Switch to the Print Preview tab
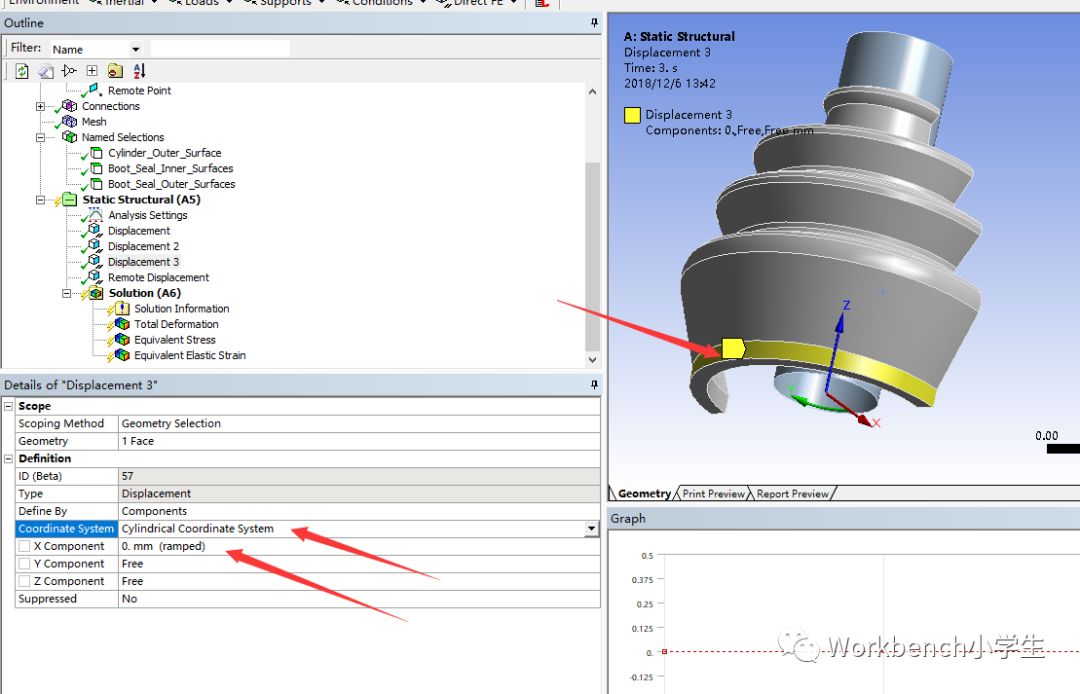1080x694 pixels. [713, 494]
